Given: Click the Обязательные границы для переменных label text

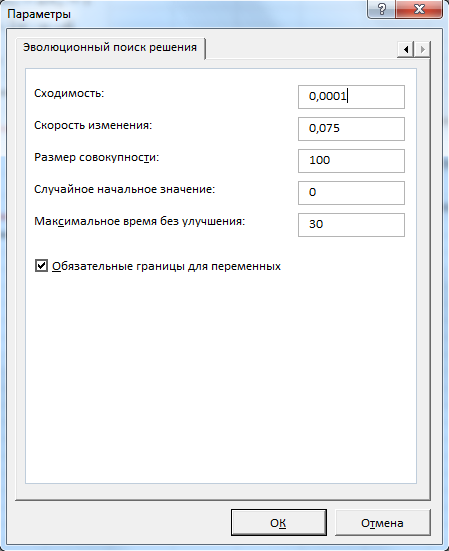Looking at the screenshot, I should [x=167, y=266].
